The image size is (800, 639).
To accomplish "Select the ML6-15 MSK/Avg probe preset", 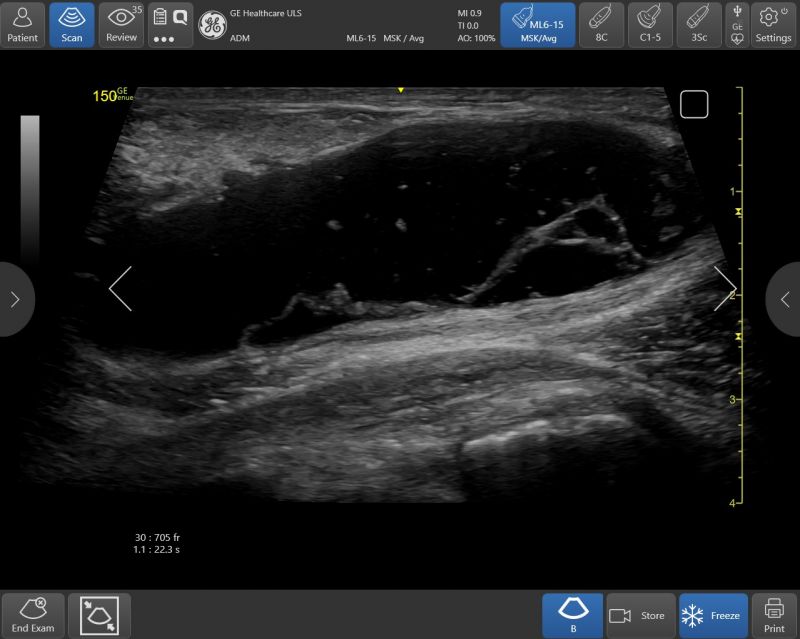I will coord(538,24).
